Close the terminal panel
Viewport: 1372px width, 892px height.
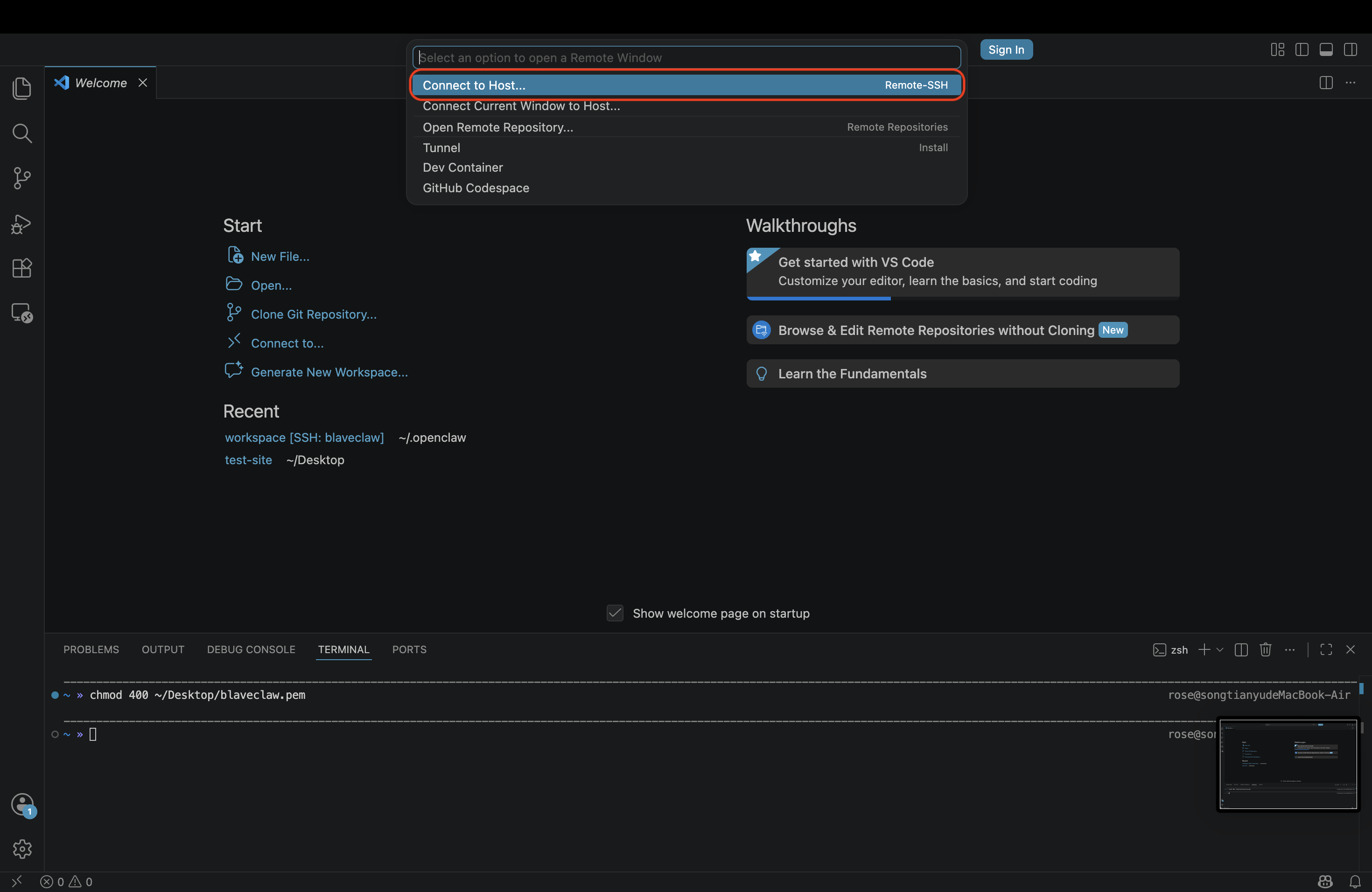[1350, 649]
